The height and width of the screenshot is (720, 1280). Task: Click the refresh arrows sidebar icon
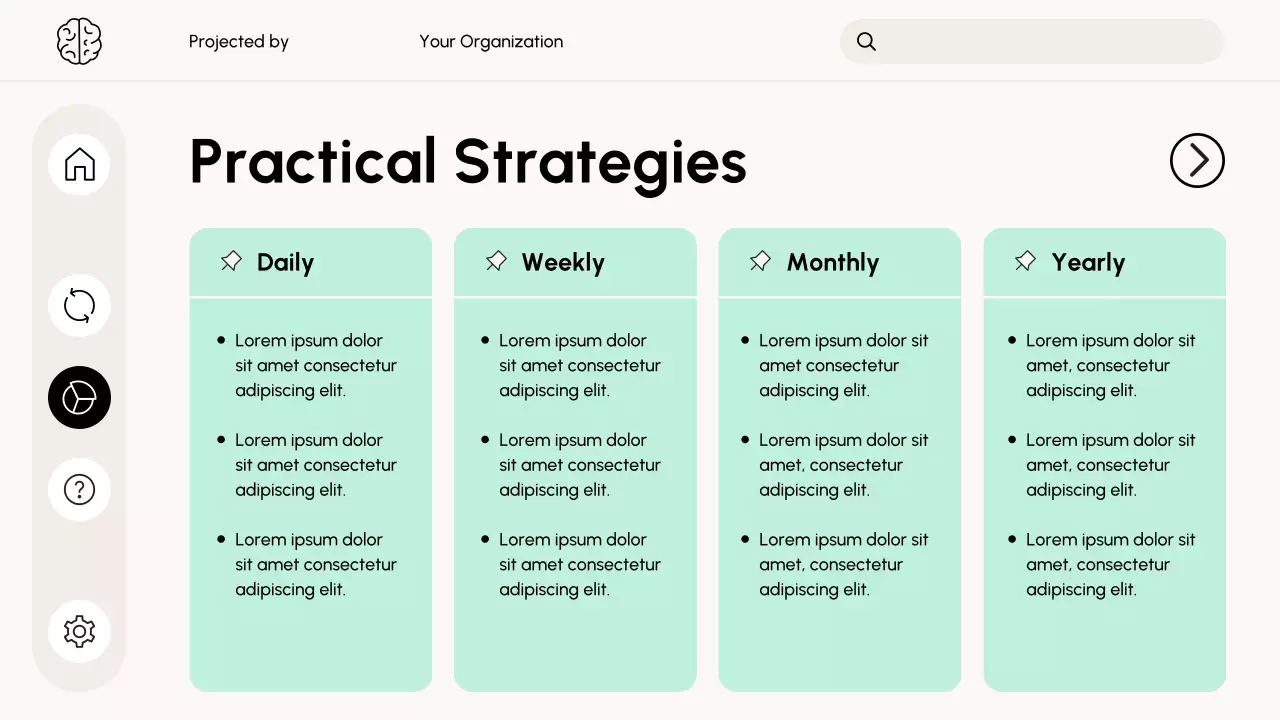[x=79, y=305]
